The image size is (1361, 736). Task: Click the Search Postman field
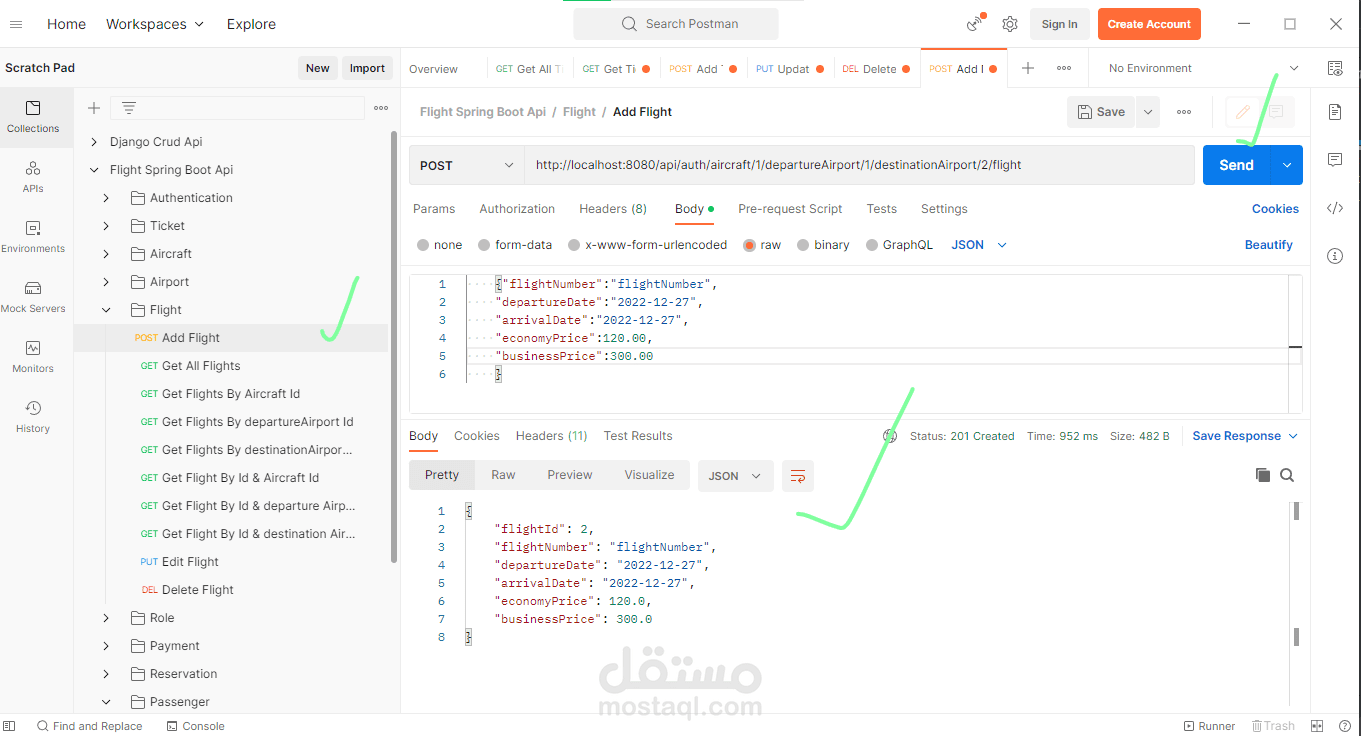coord(676,24)
